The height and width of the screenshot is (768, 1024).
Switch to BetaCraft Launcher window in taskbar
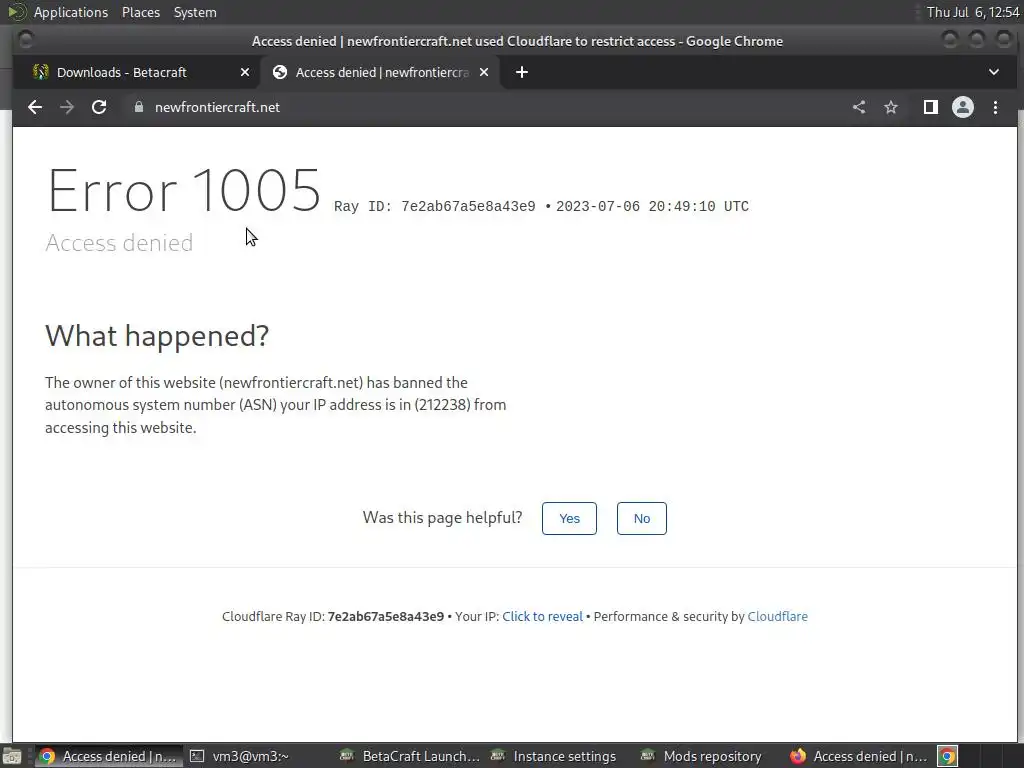(x=409, y=756)
